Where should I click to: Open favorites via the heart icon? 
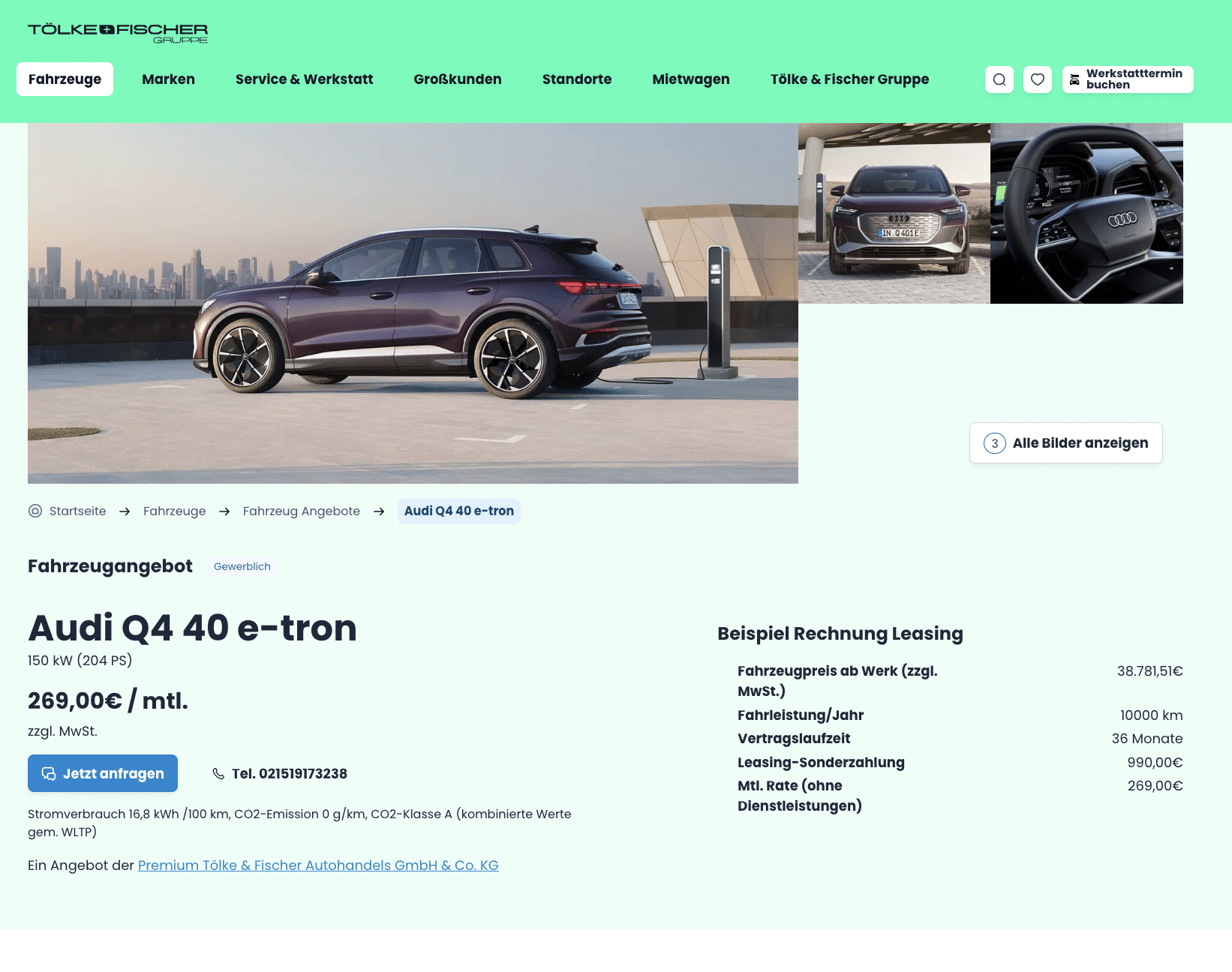tap(1038, 79)
